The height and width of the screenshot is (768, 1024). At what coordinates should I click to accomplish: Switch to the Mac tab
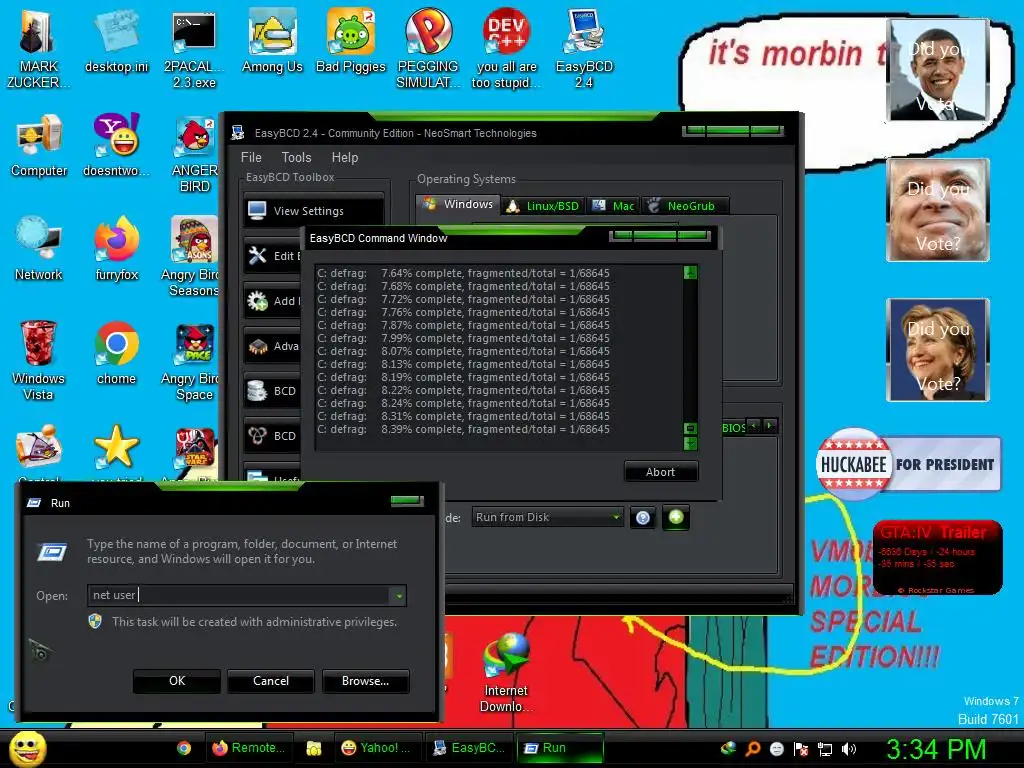tap(613, 206)
